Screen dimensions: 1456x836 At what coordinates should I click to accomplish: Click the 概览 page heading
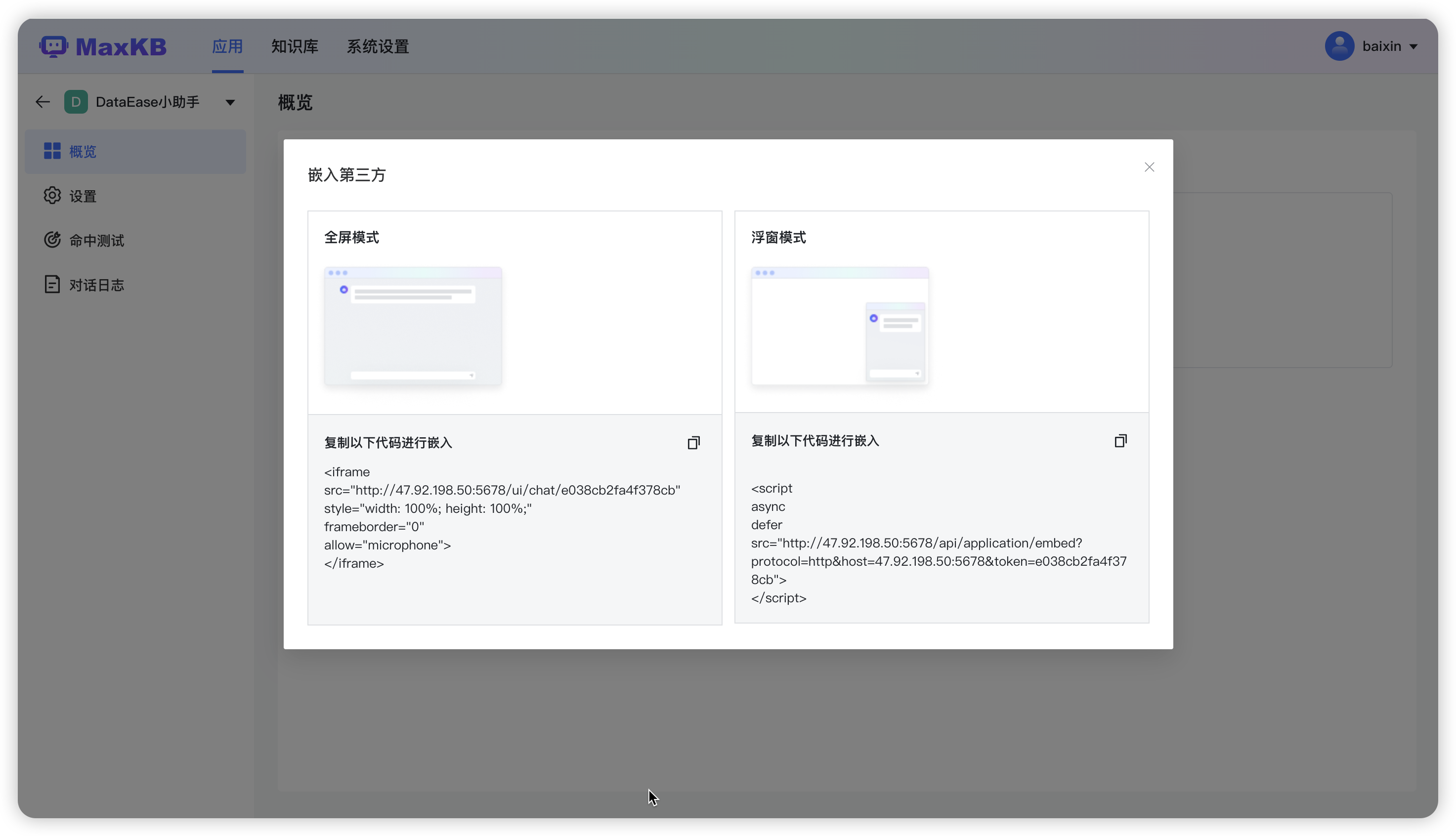[295, 103]
